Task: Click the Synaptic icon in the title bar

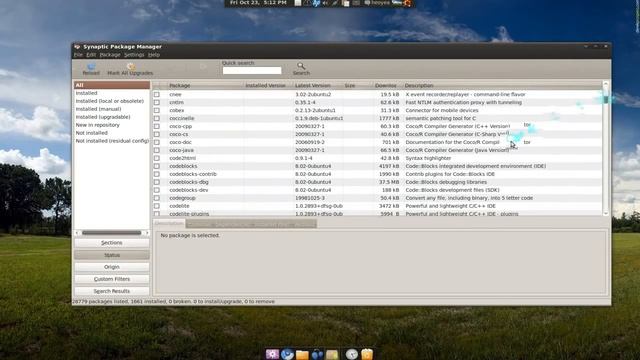Action: point(77,47)
